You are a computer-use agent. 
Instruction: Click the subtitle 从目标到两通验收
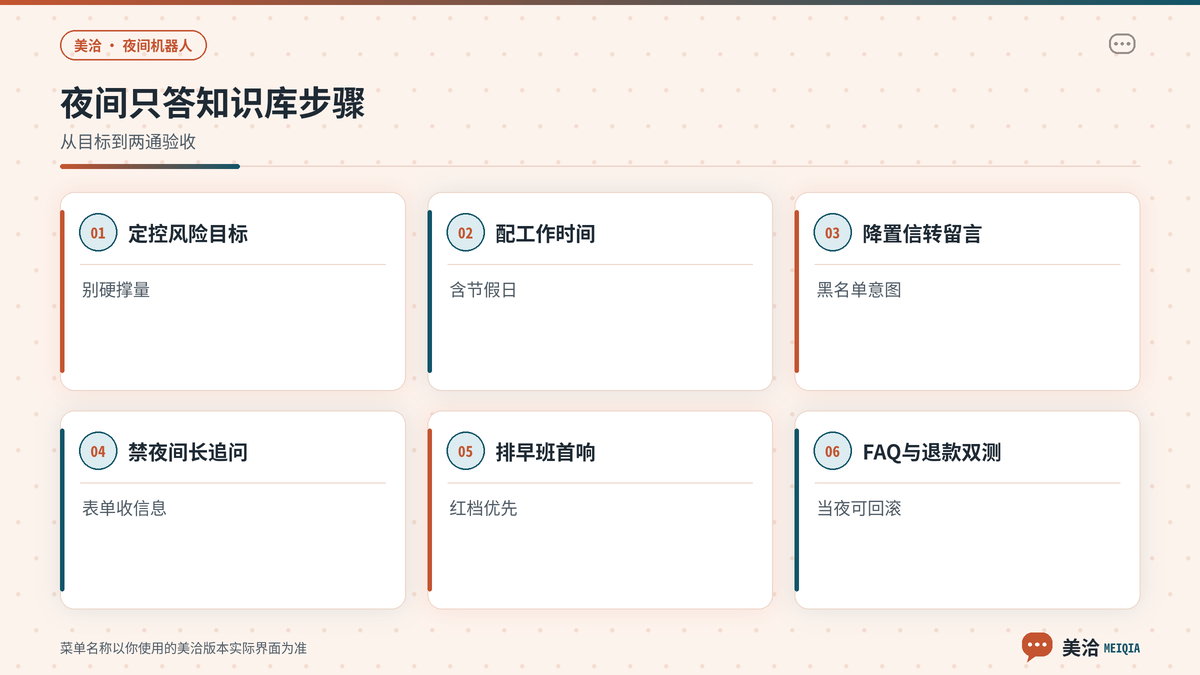(x=128, y=142)
